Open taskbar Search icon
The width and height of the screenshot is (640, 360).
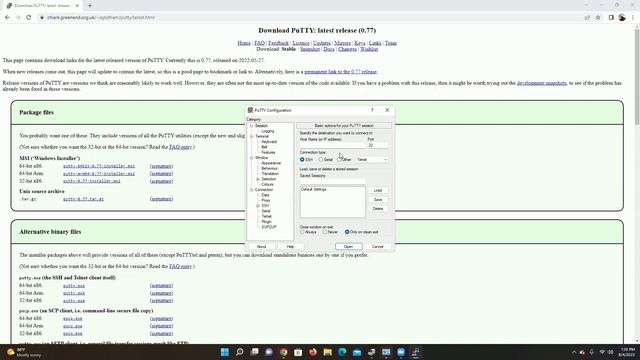240,352
